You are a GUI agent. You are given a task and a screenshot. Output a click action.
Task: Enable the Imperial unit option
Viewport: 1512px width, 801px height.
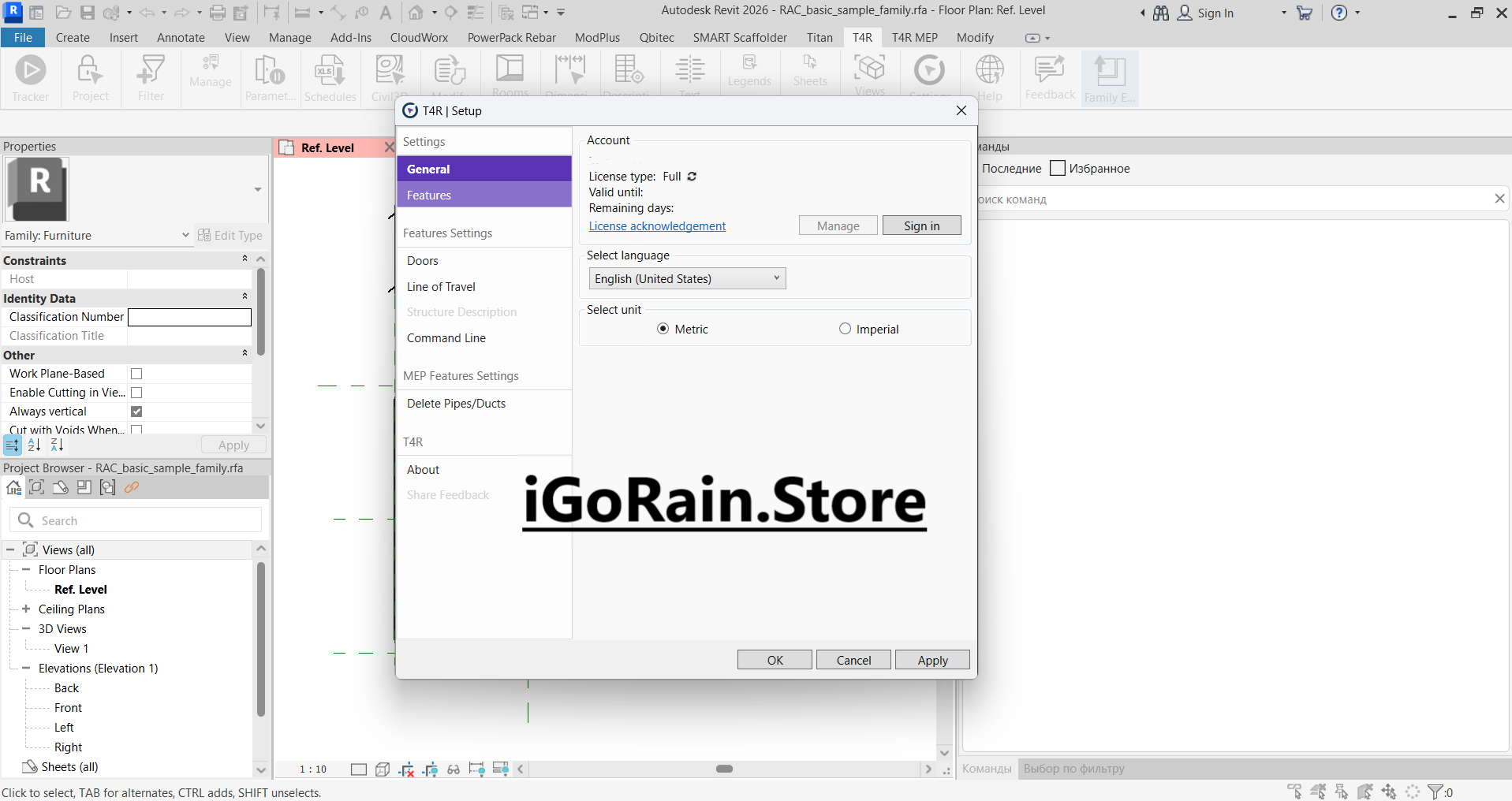[845, 328]
